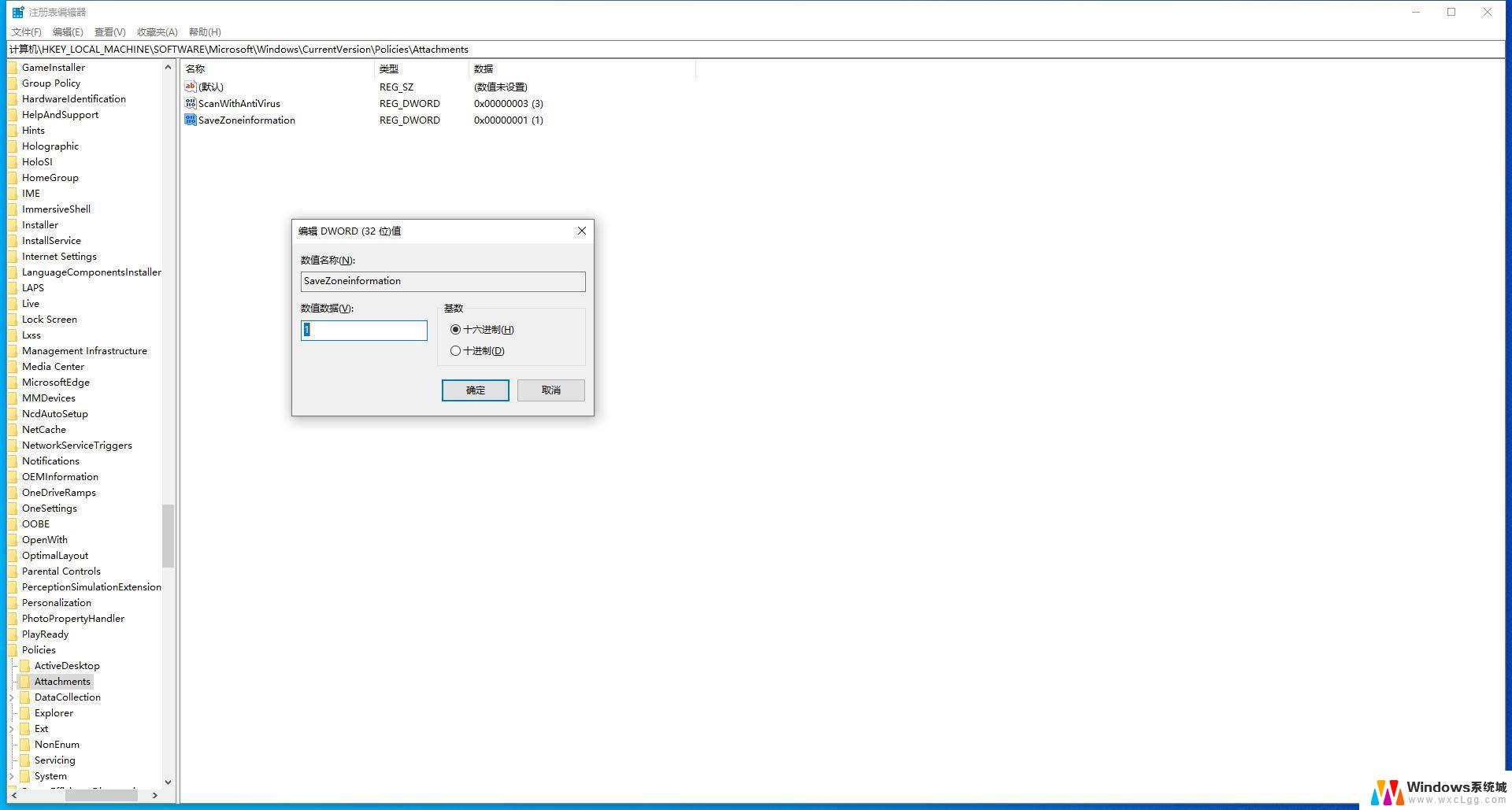1512x810 pixels.
Task: Click the tree scroll-right arrow
Action: [154, 796]
